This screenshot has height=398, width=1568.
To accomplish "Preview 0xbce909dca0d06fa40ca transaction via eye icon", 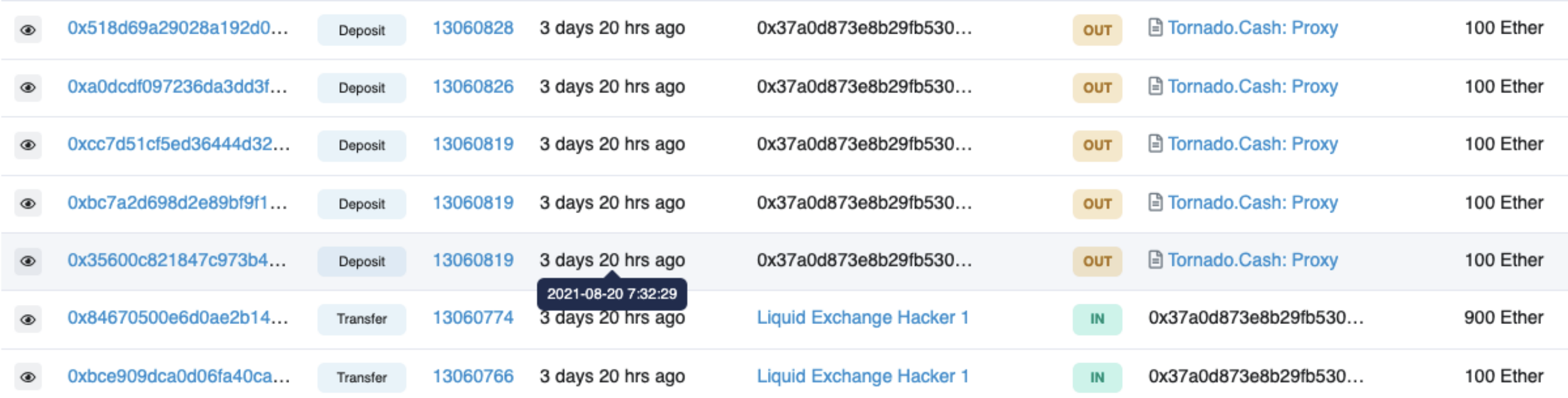I will (28, 377).
